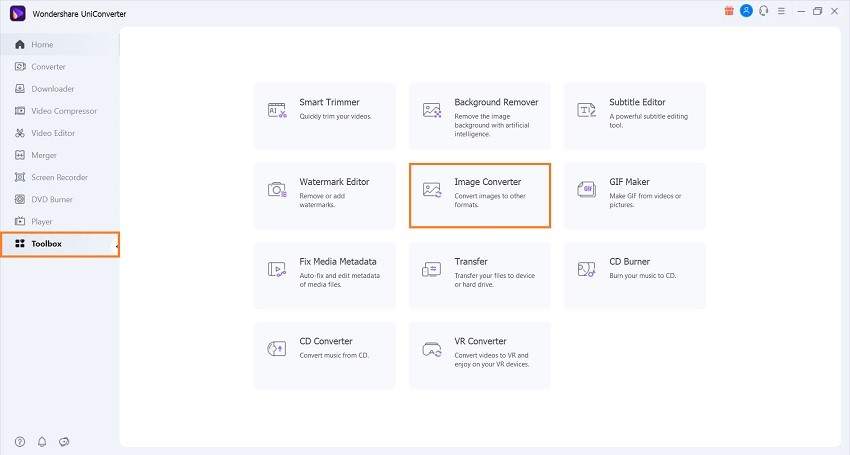Open help via question mark icon
This screenshot has width=850, height=455.
(x=20, y=441)
